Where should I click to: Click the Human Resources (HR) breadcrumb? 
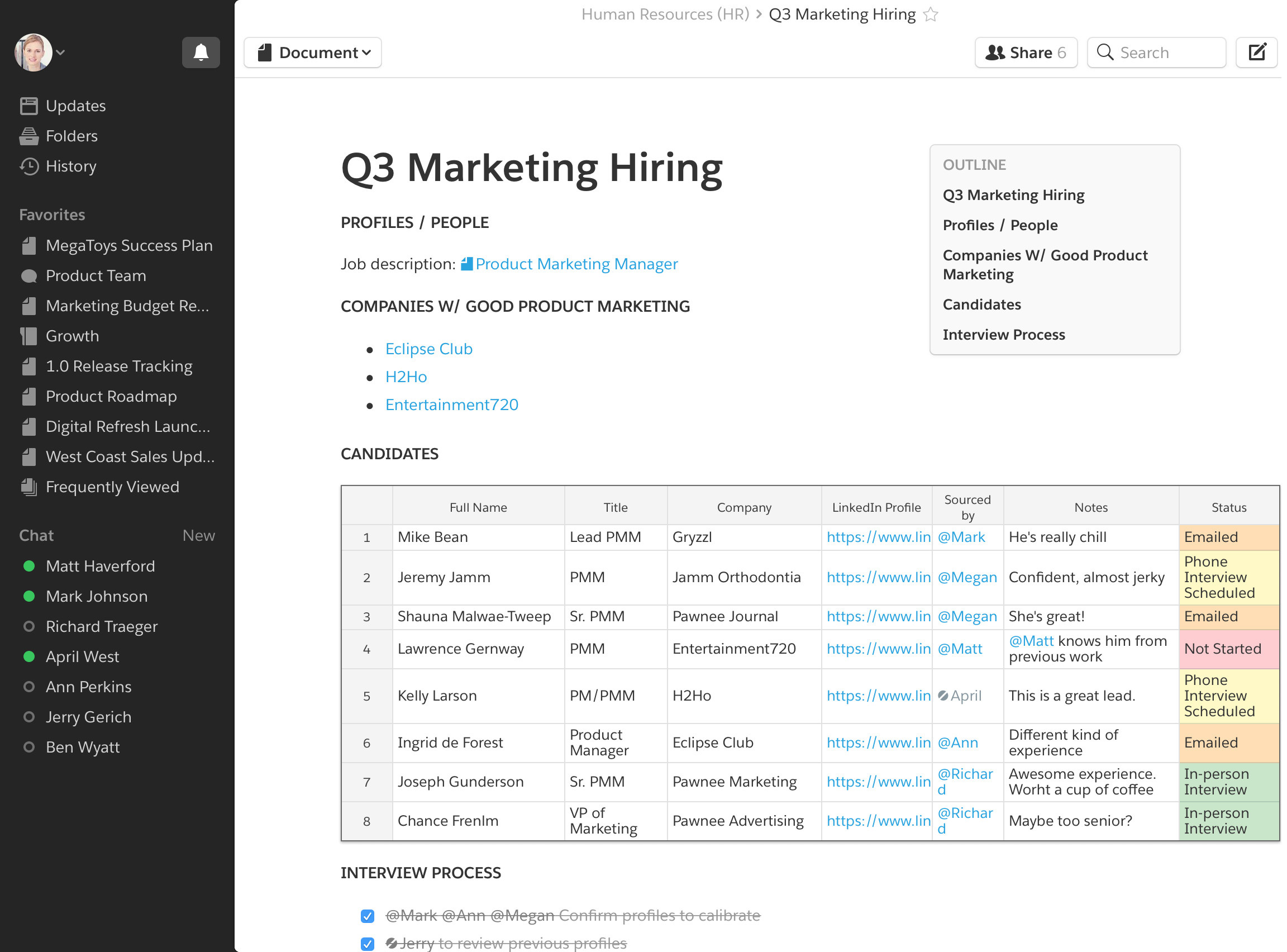(665, 15)
